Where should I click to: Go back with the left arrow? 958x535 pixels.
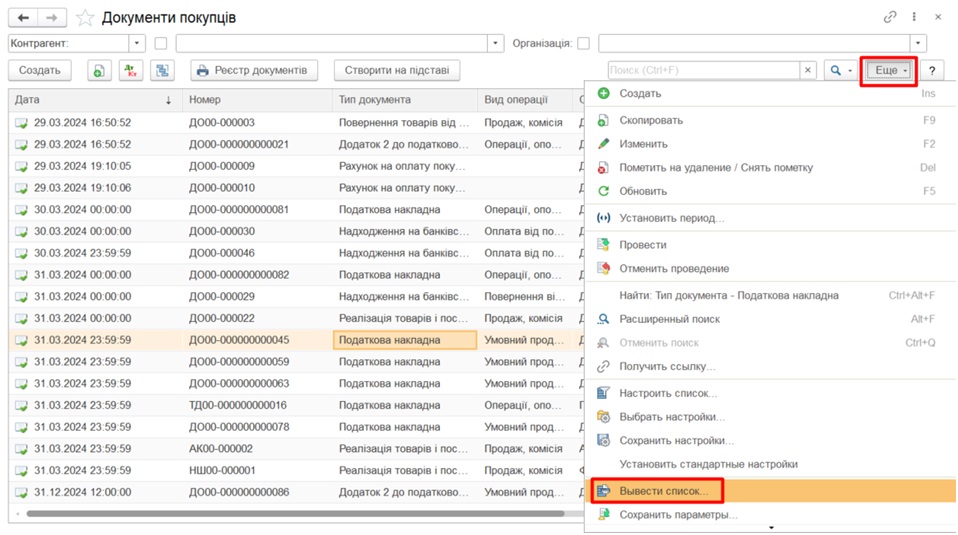pos(23,18)
